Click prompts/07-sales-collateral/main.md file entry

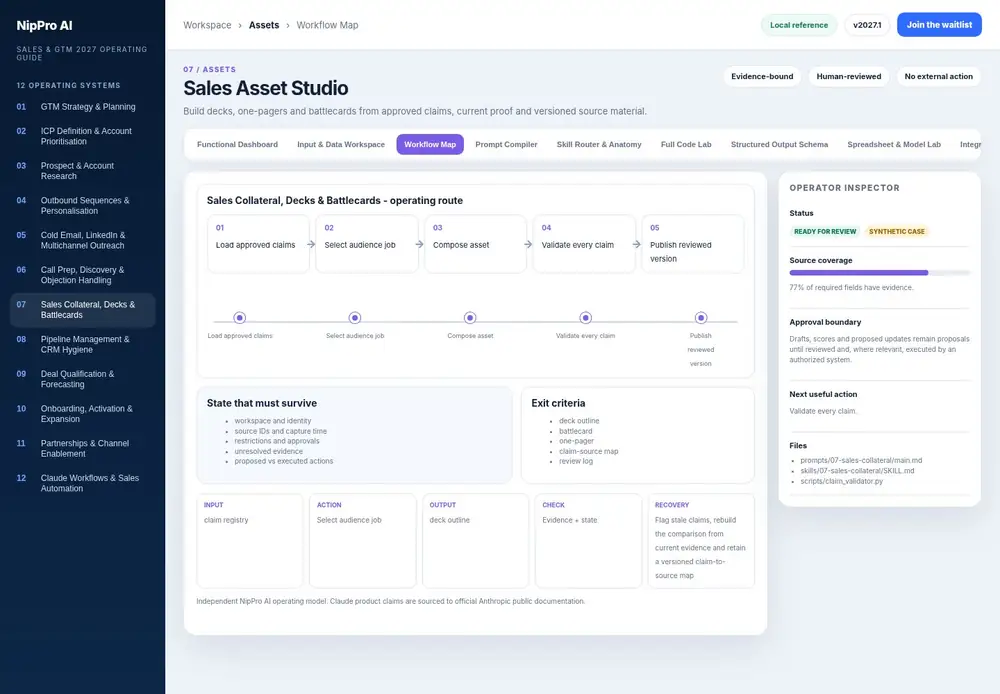(861, 461)
